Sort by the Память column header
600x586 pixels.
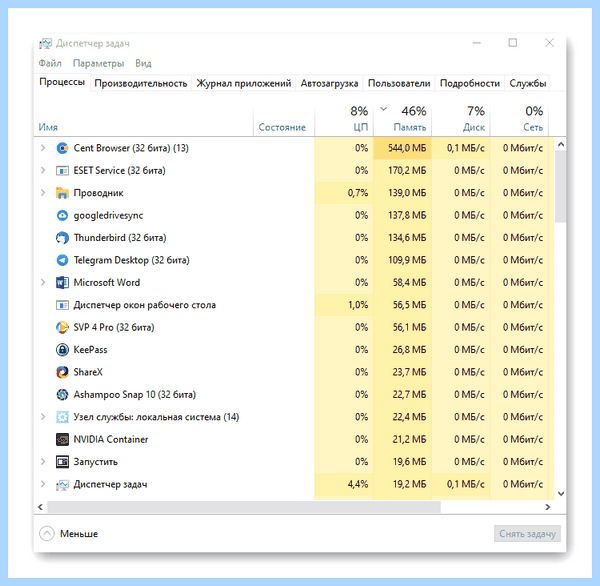(x=402, y=119)
